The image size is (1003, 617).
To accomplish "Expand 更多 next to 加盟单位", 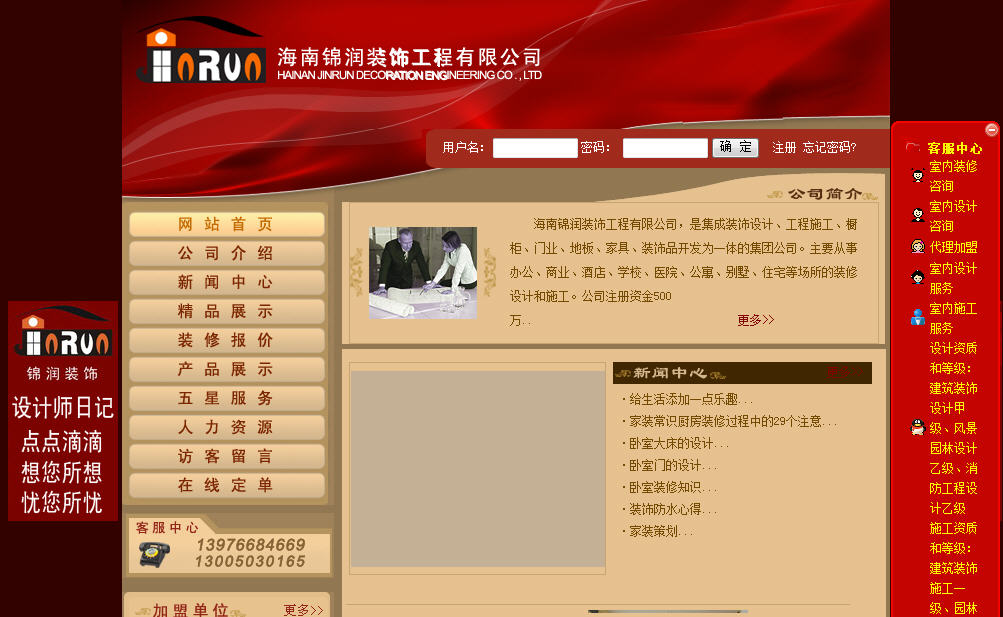I will point(303,609).
